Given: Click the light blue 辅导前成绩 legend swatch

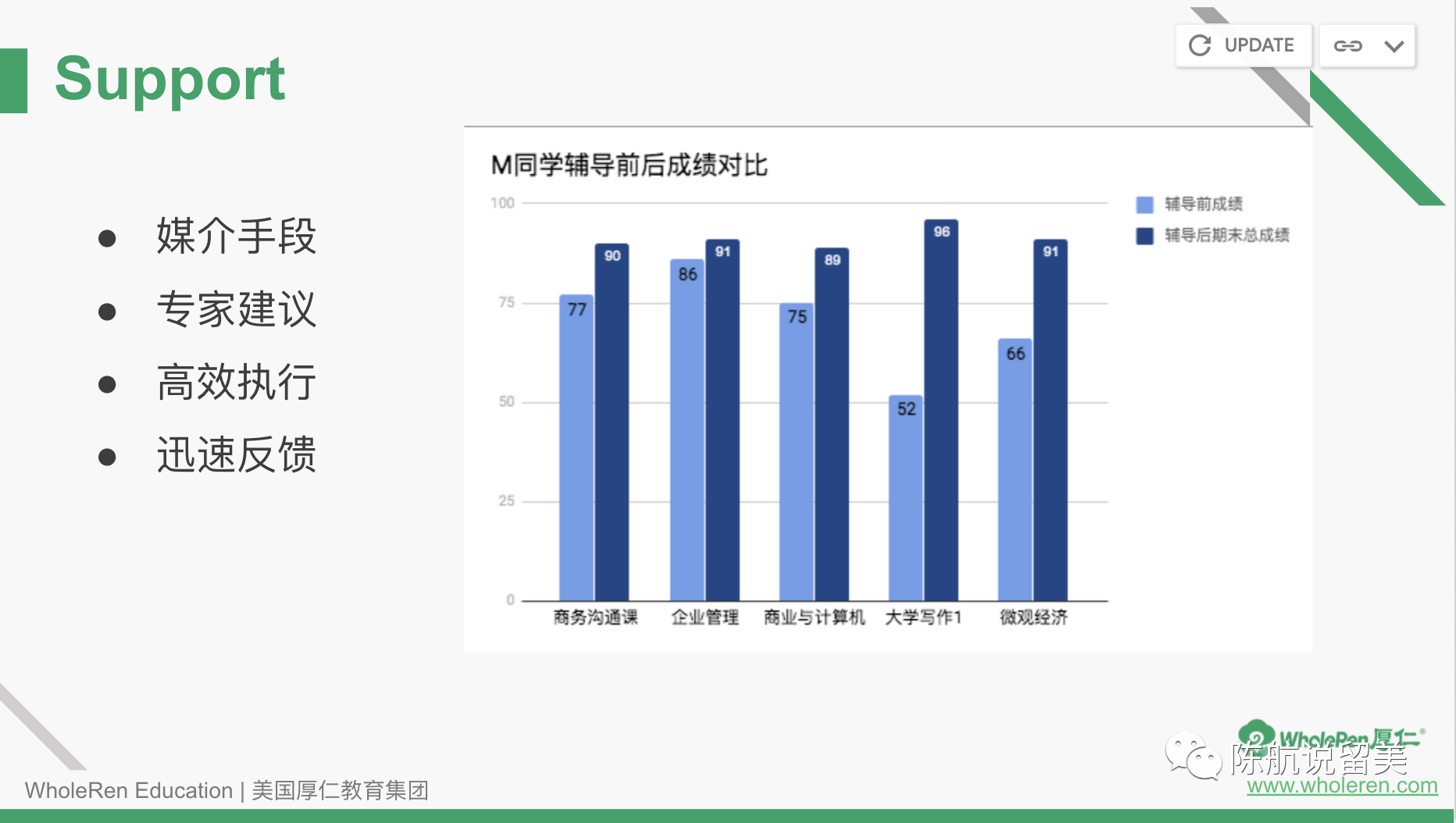Looking at the screenshot, I should click(x=1144, y=205).
